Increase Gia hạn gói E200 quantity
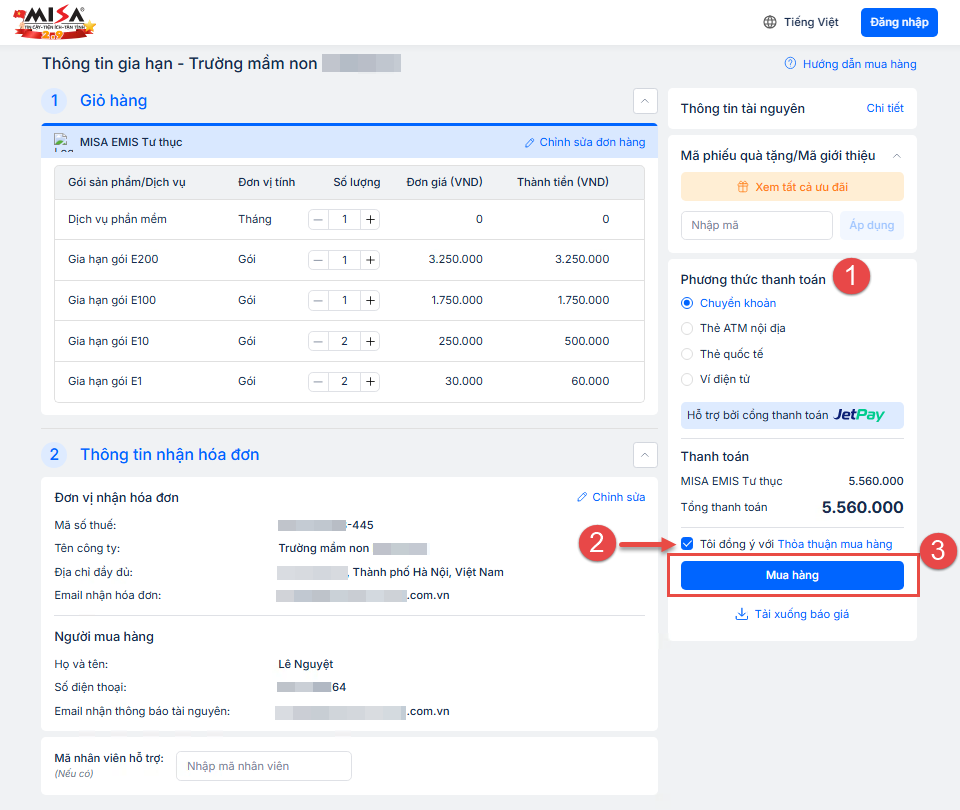The height and width of the screenshot is (810, 960). (x=370, y=260)
